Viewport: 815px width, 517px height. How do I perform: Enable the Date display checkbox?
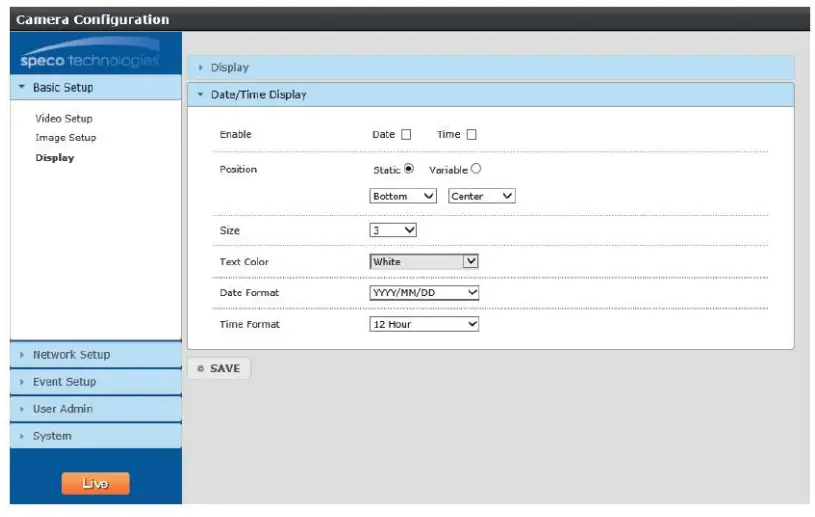(406, 135)
